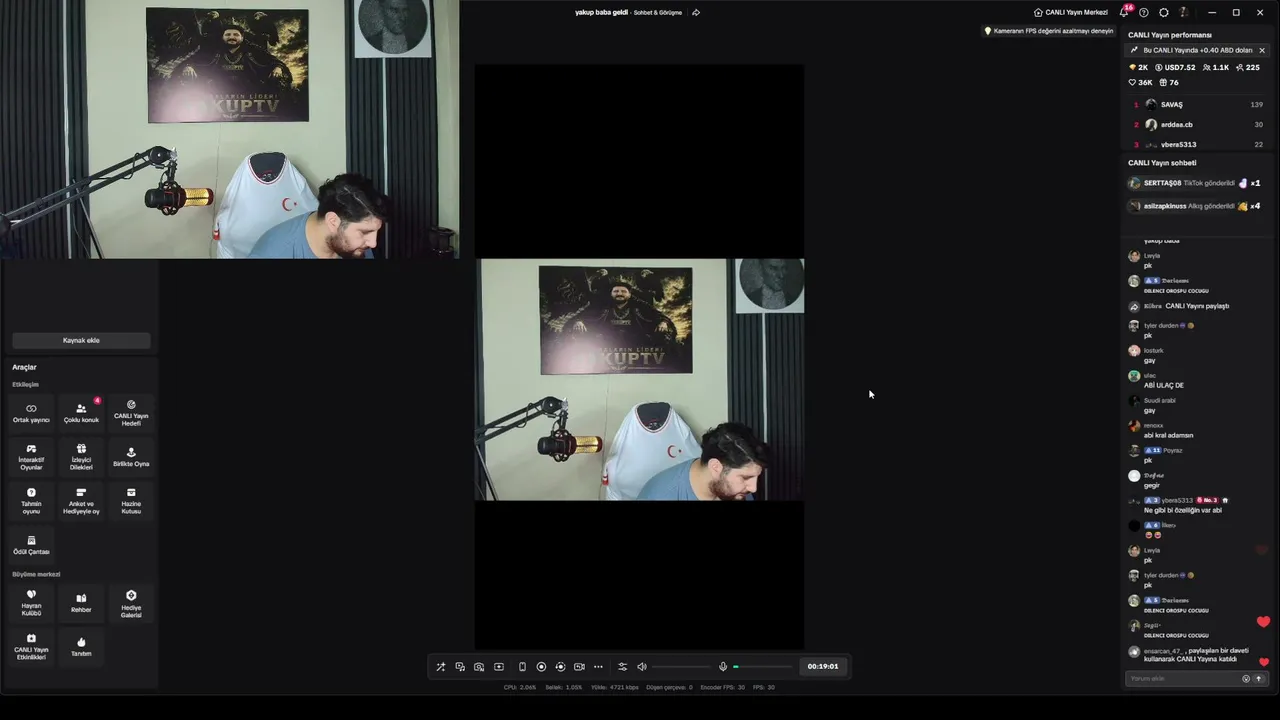Viewport: 1280px width, 720px height.
Task: Mute the speaker output
Action: pos(642,667)
